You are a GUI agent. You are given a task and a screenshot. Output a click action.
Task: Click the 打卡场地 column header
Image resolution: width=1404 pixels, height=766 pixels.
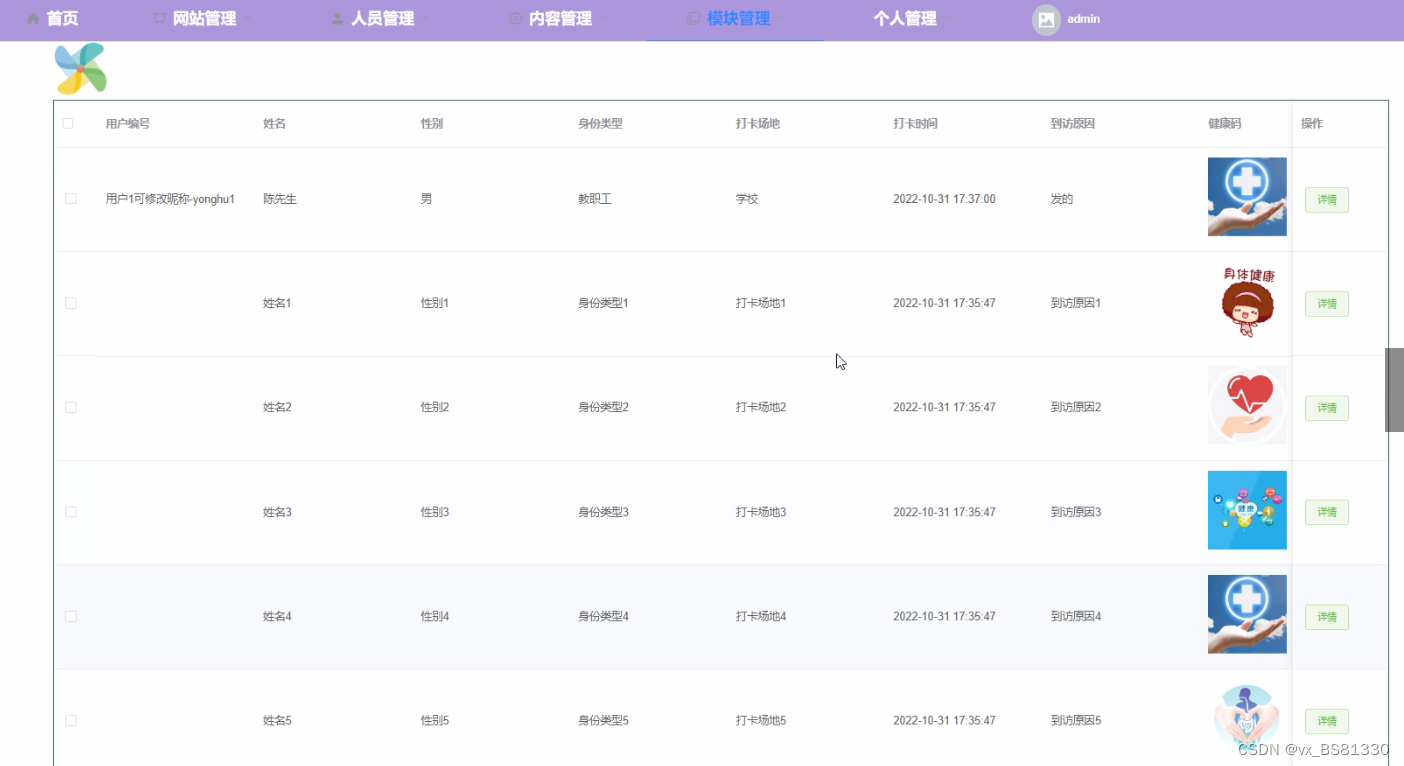pyautogui.click(x=758, y=124)
